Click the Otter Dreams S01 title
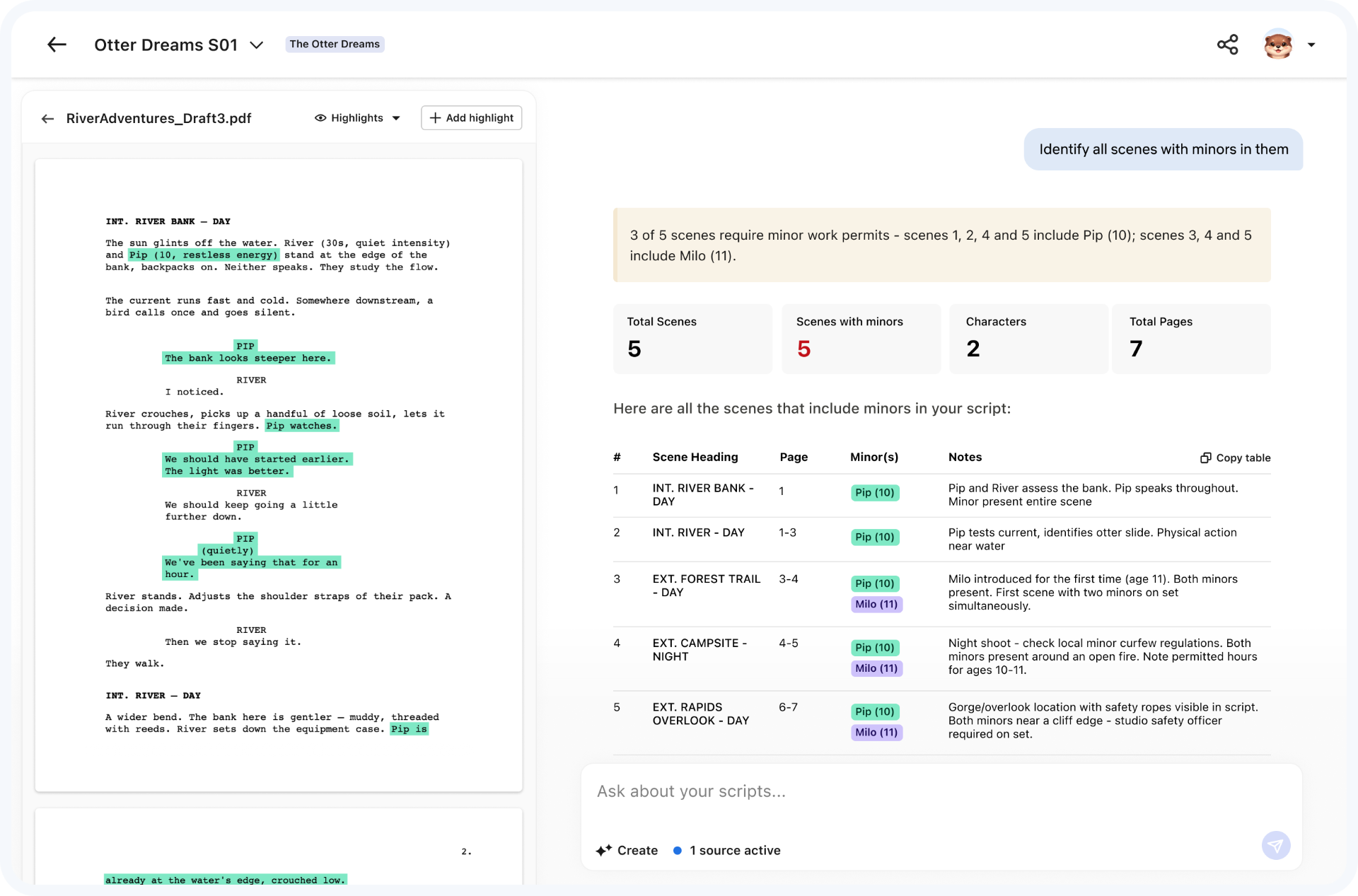The image size is (1358, 896). [x=166, y=45]
